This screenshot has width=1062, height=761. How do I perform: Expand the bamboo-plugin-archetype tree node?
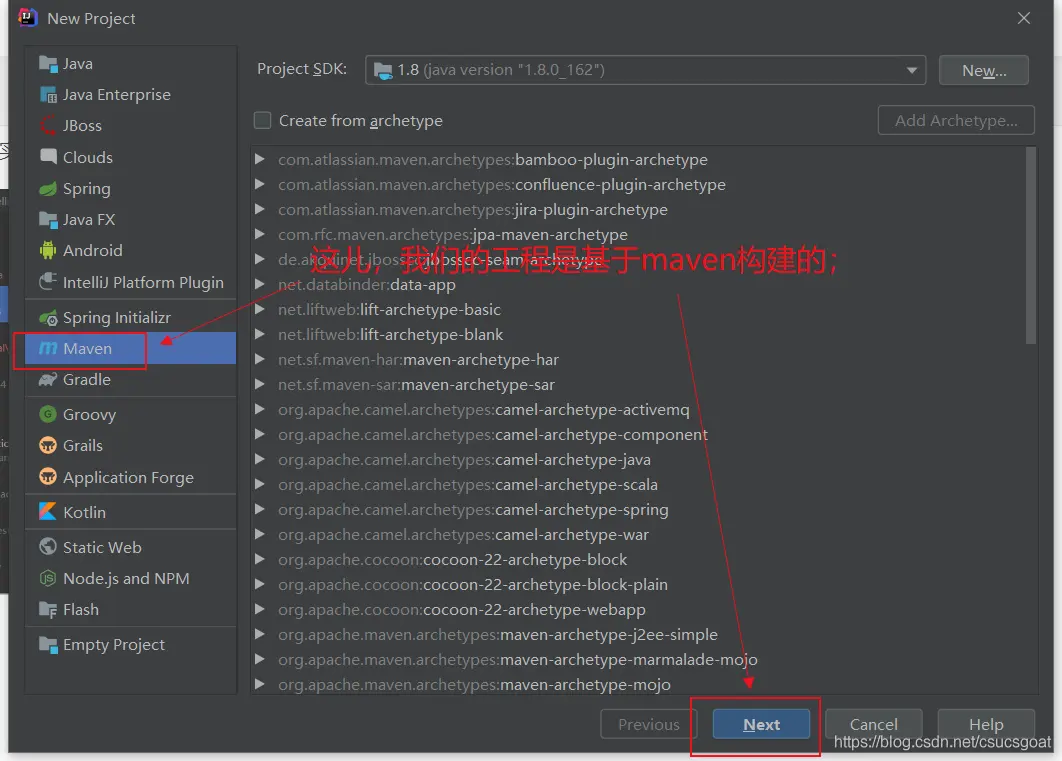(260, 160)
